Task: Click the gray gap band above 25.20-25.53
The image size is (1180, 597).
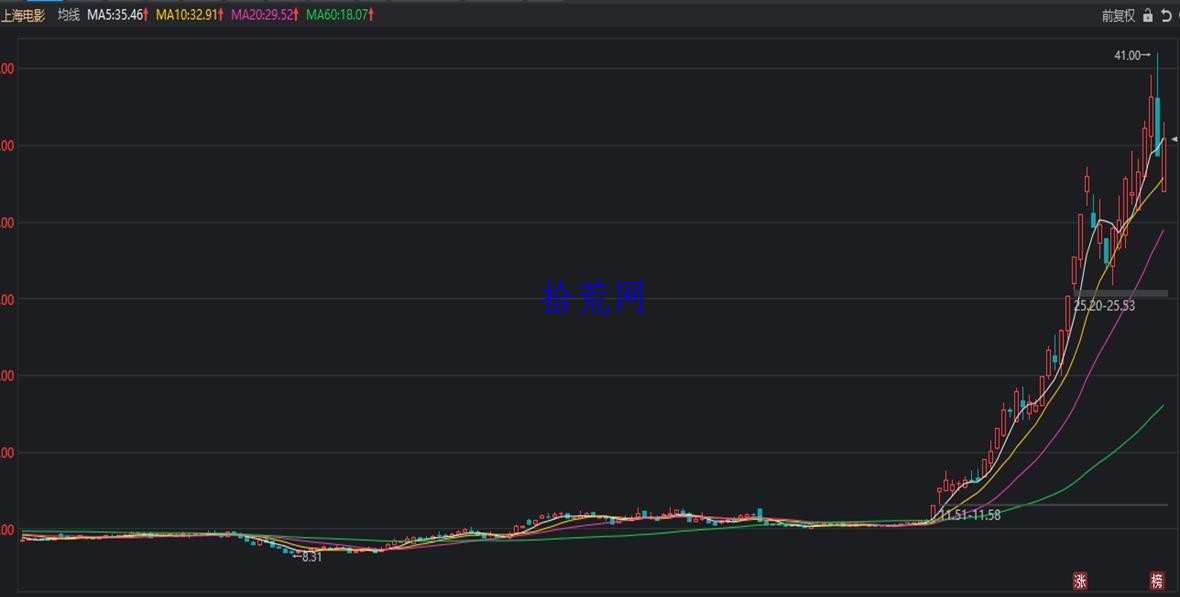Action: [x=1121, y=294]
